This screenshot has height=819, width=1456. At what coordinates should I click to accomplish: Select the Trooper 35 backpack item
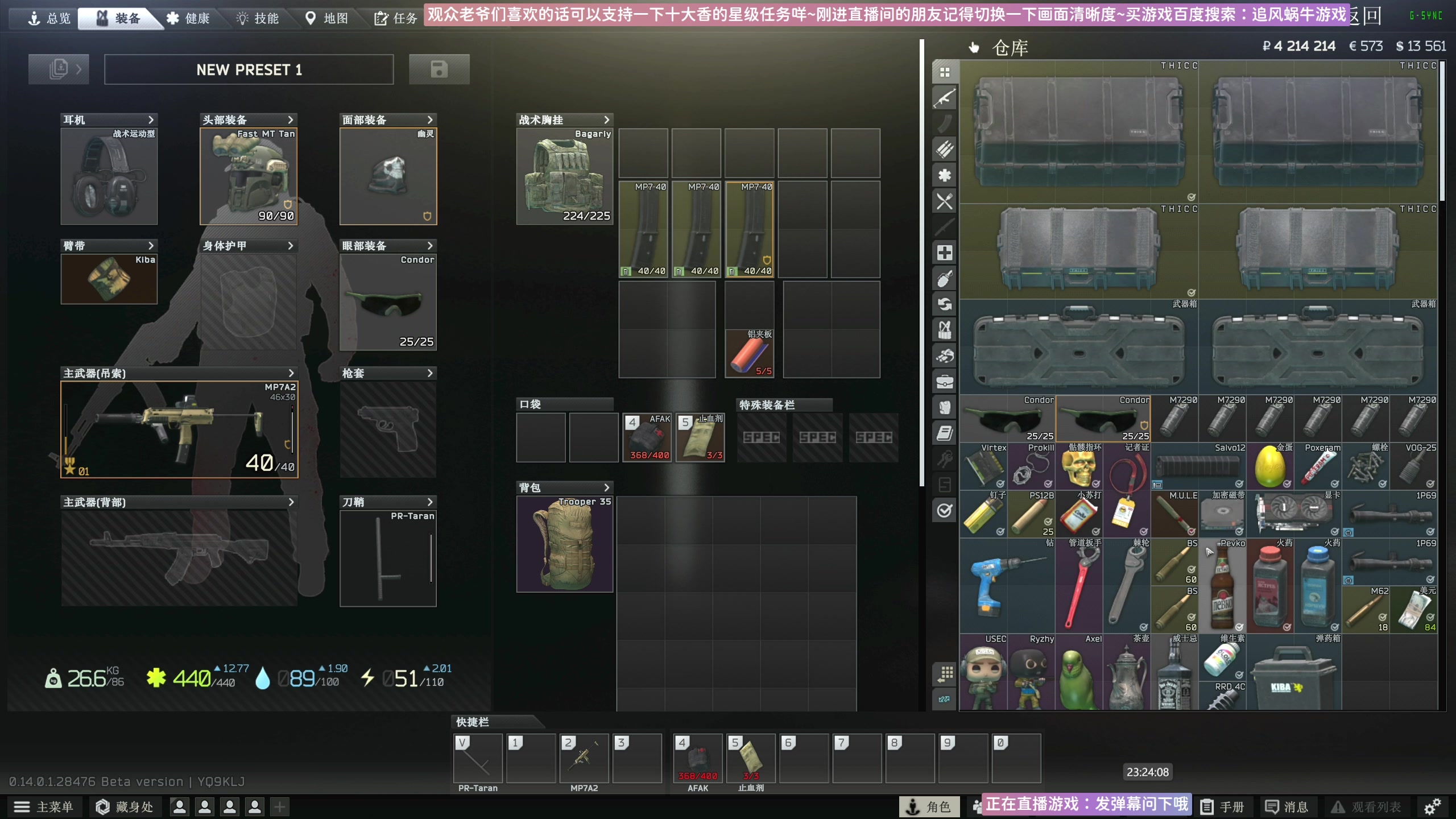[x=565, y=544]
